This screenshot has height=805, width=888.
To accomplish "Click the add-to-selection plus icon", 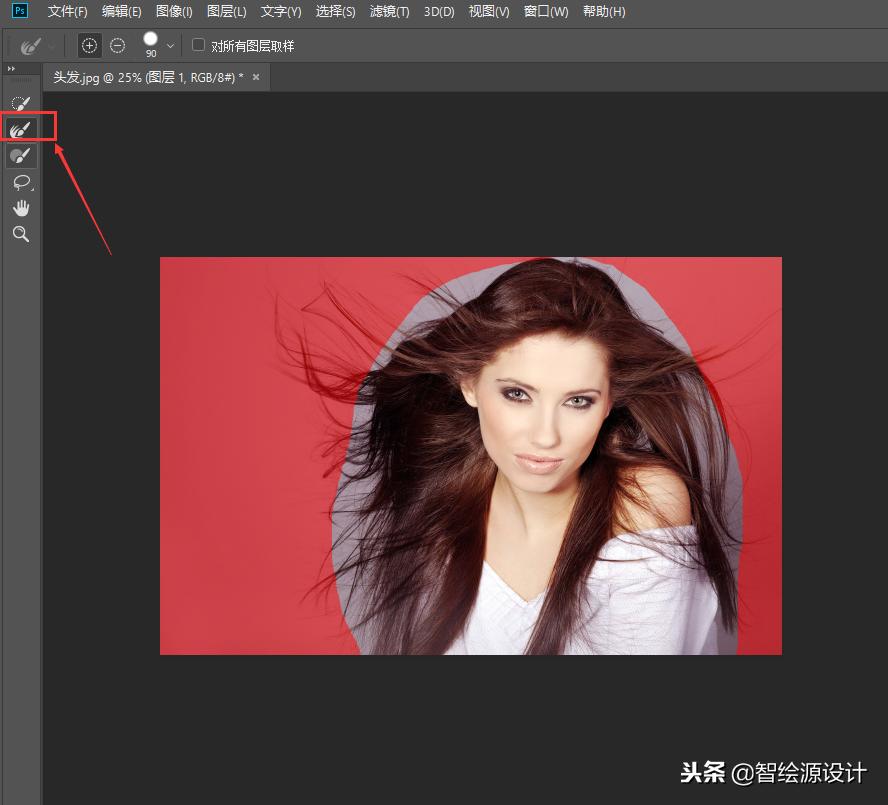I will (90, 46).
